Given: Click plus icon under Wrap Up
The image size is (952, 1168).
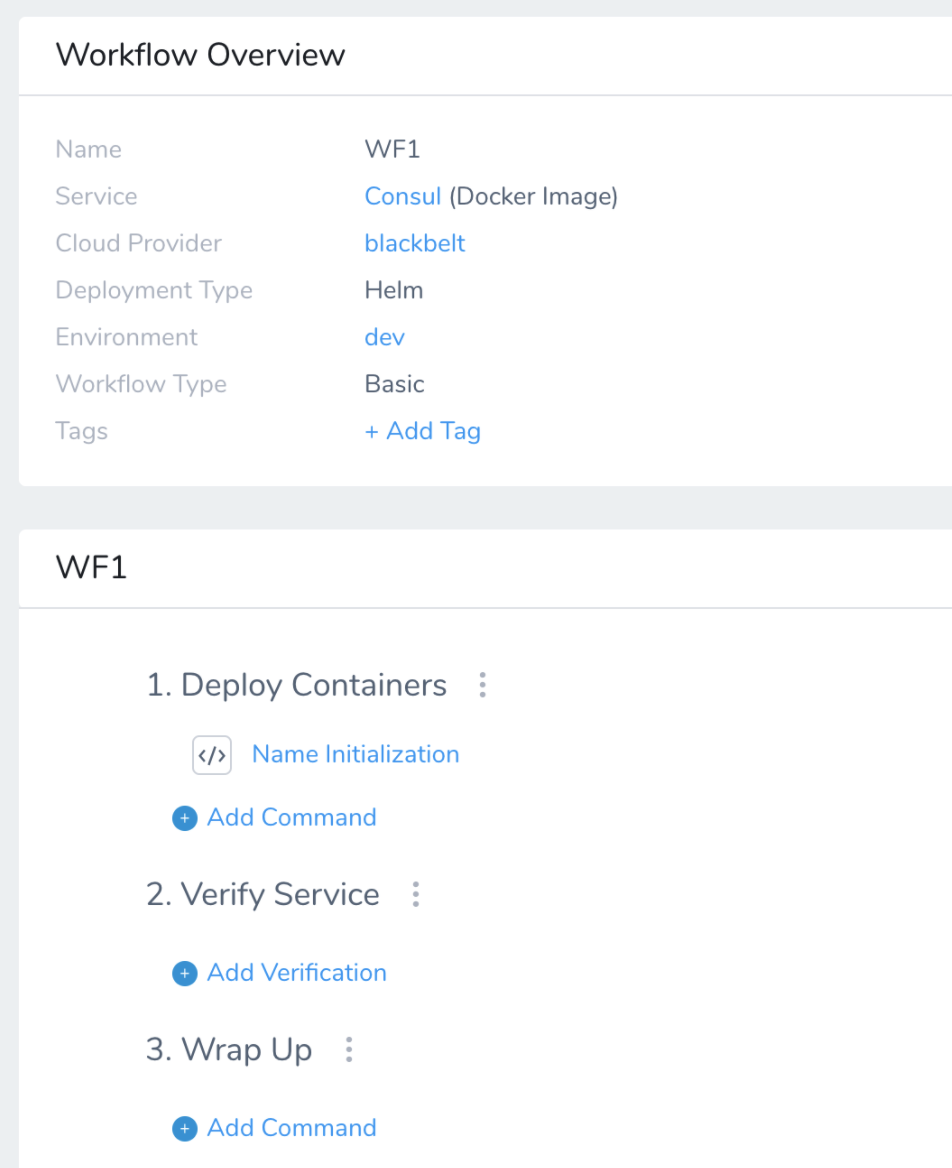Looking at the screenshot, I should (185, 1129).
